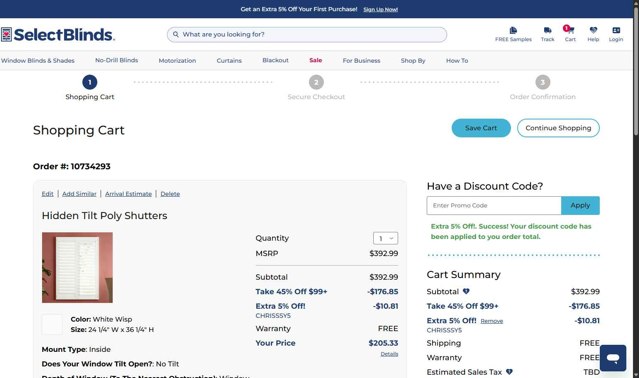This screenshot has width=639, height=378.
Task: Open For Business menu
Action: (361, 60)
